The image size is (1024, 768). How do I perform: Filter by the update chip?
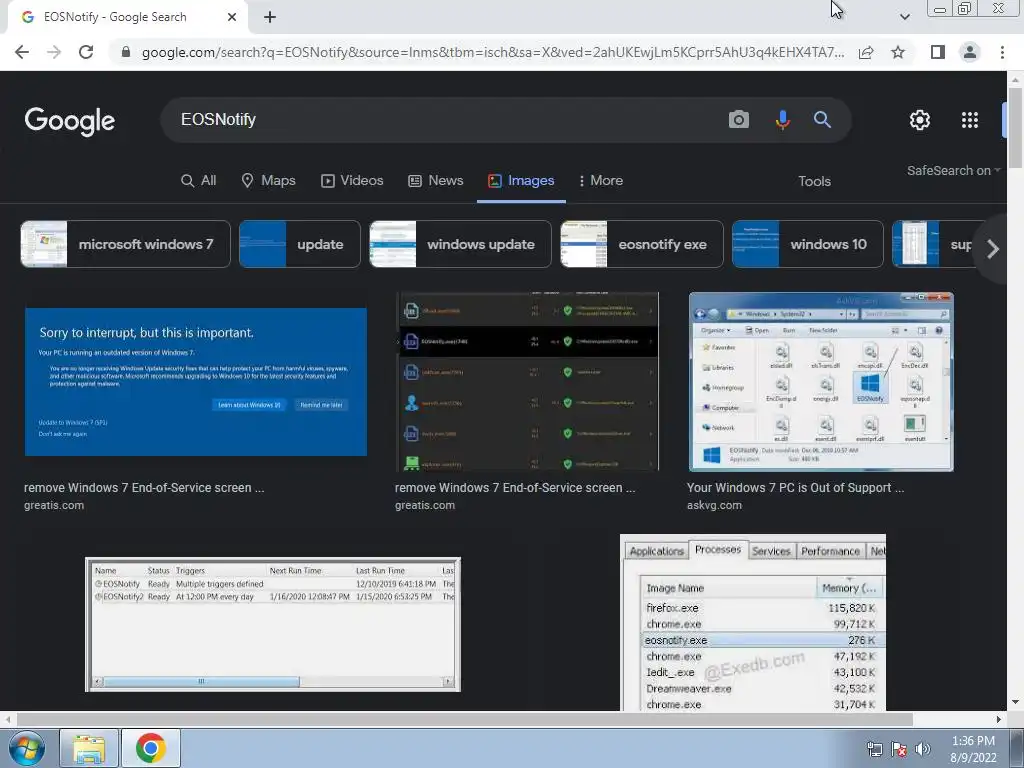coord(300,244)
